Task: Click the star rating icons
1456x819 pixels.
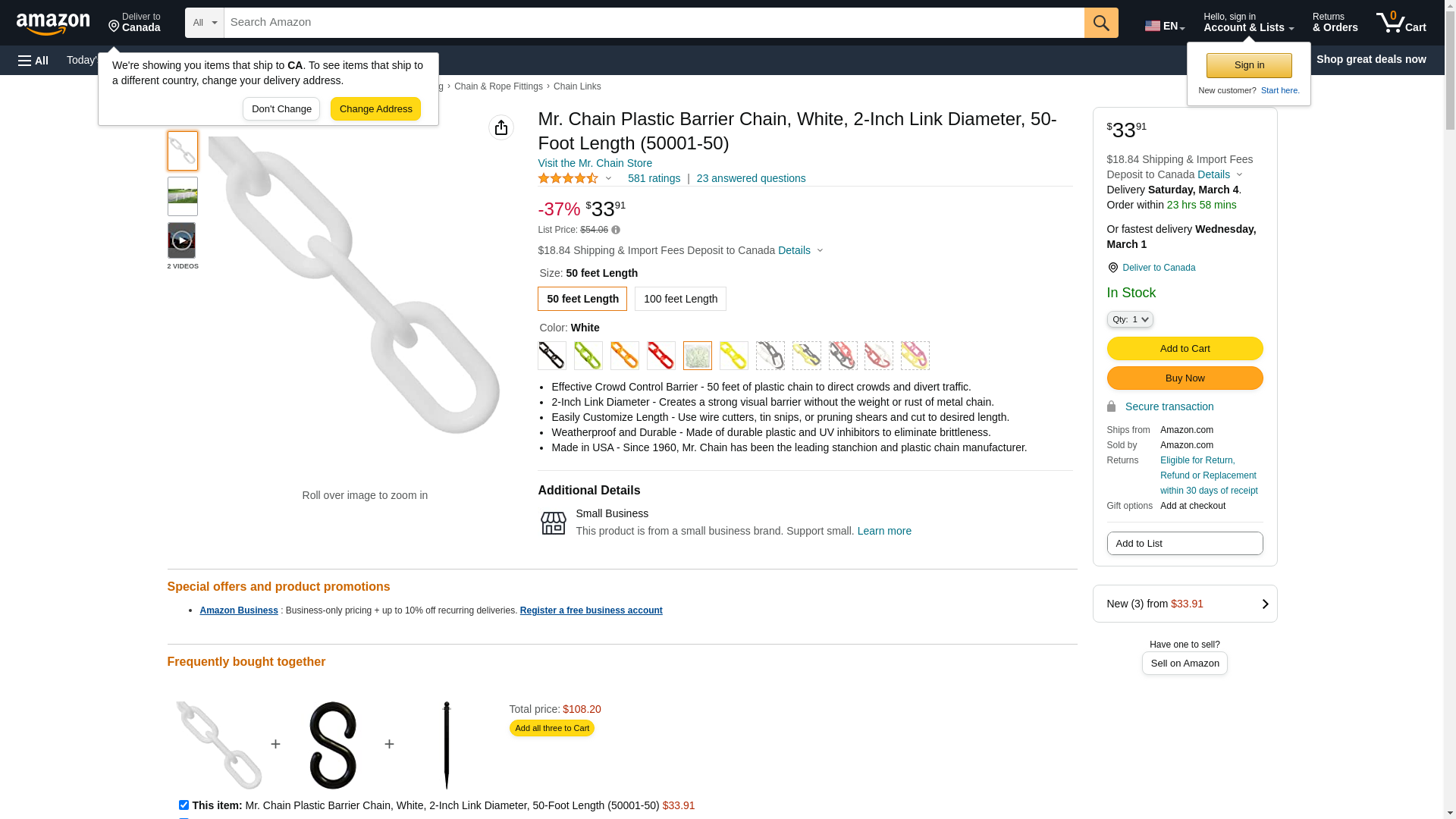Action: [568, 178]
